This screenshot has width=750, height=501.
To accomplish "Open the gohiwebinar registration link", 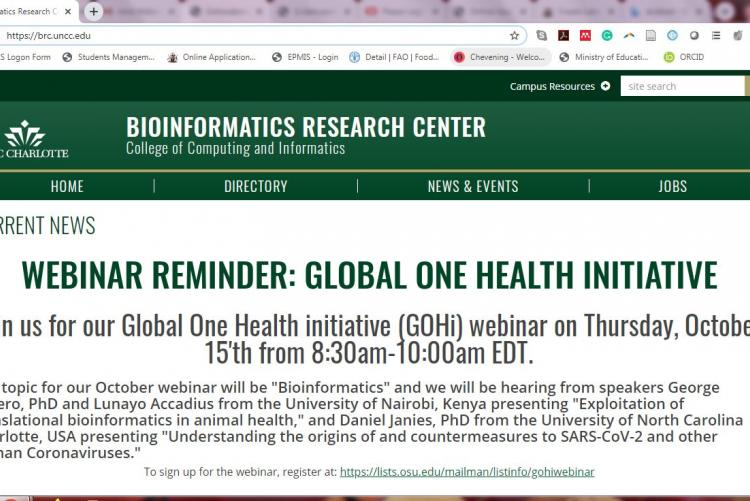I will click(x=467, y=472).
